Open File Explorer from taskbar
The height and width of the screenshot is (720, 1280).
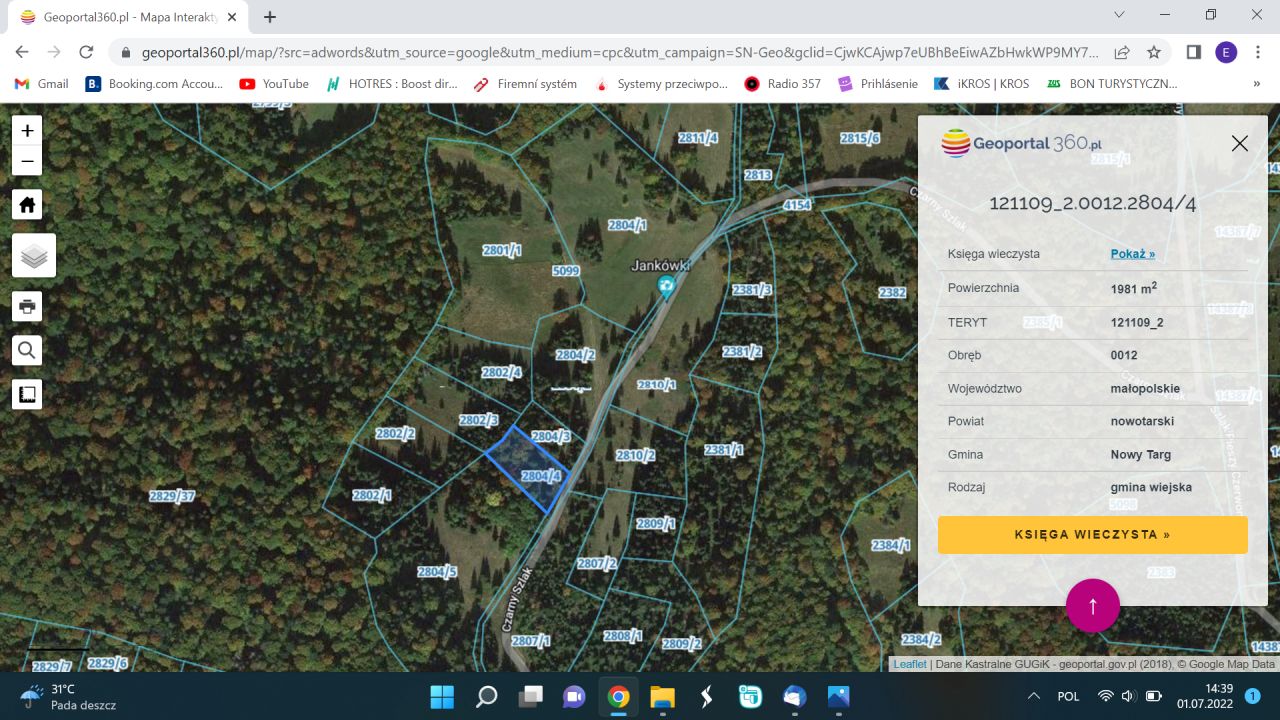pyautogui.click(x=662, y=696)
